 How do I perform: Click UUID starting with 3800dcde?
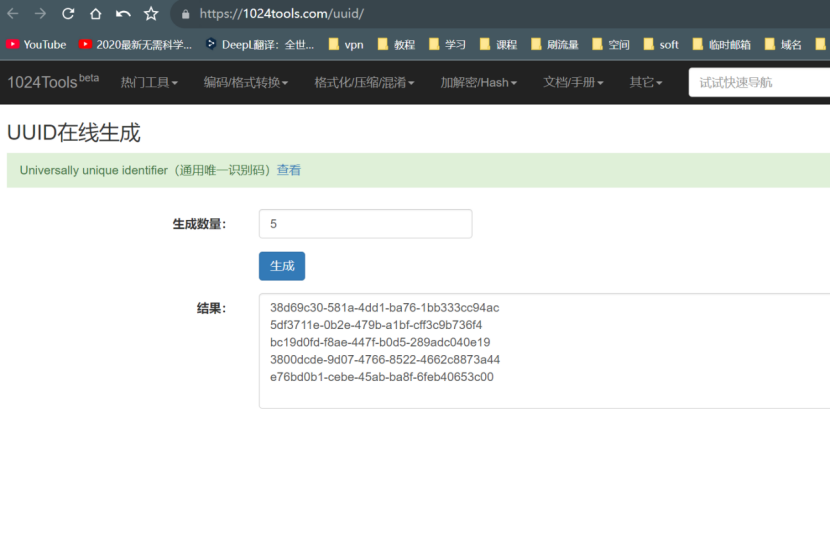click(385, 359)
